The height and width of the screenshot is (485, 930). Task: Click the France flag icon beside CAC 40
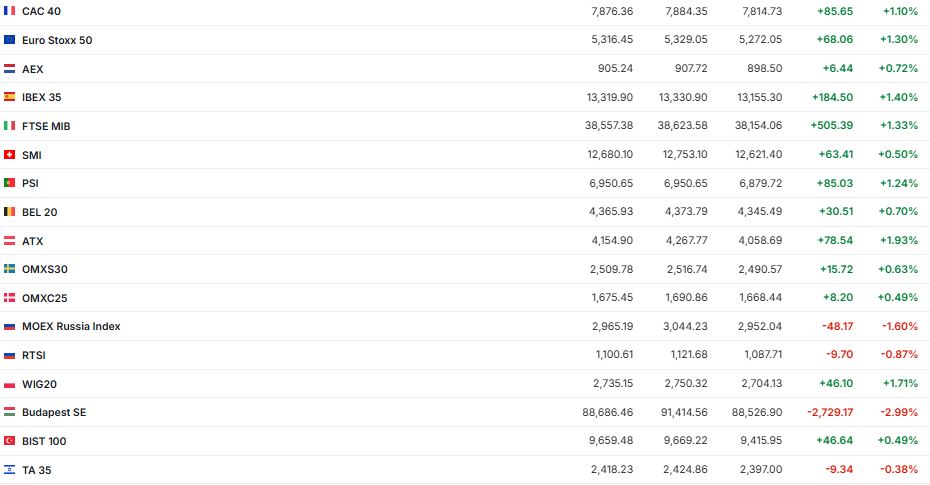coord(10,11)
